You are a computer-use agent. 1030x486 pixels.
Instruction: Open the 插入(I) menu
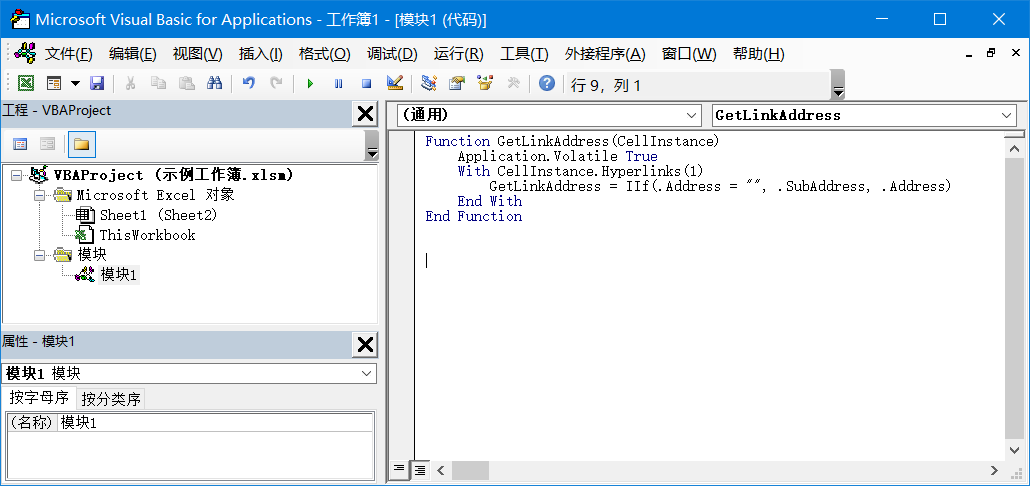point(261,54)
